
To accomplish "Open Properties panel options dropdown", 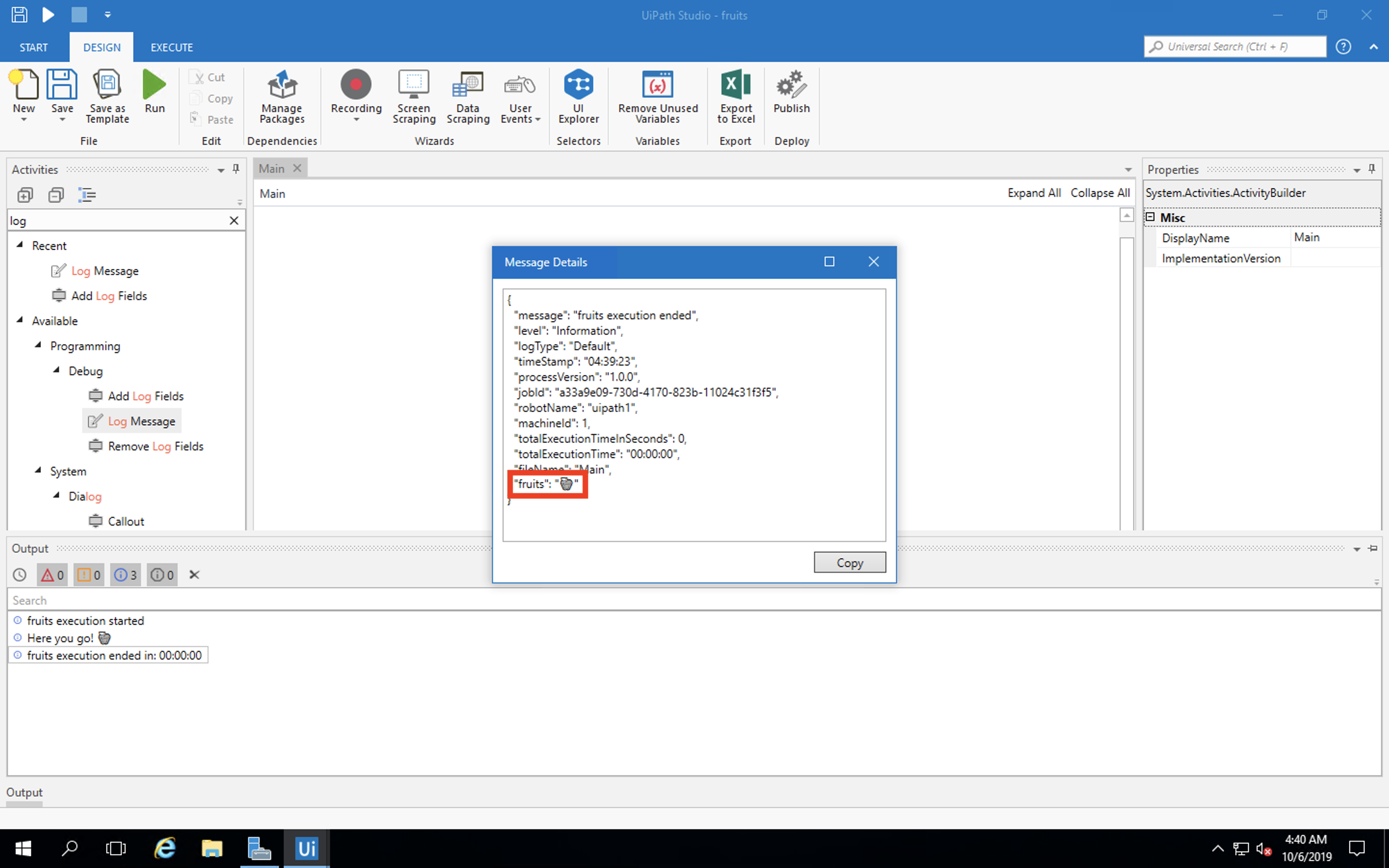I will coord(1357,170).
